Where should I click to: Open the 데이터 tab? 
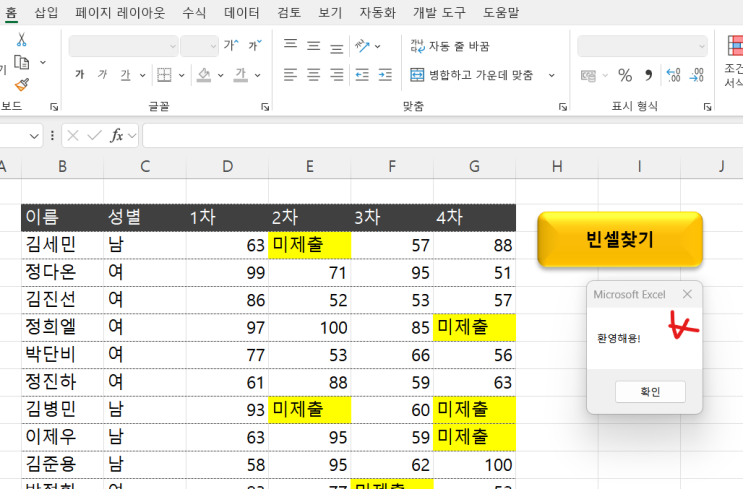242,12
